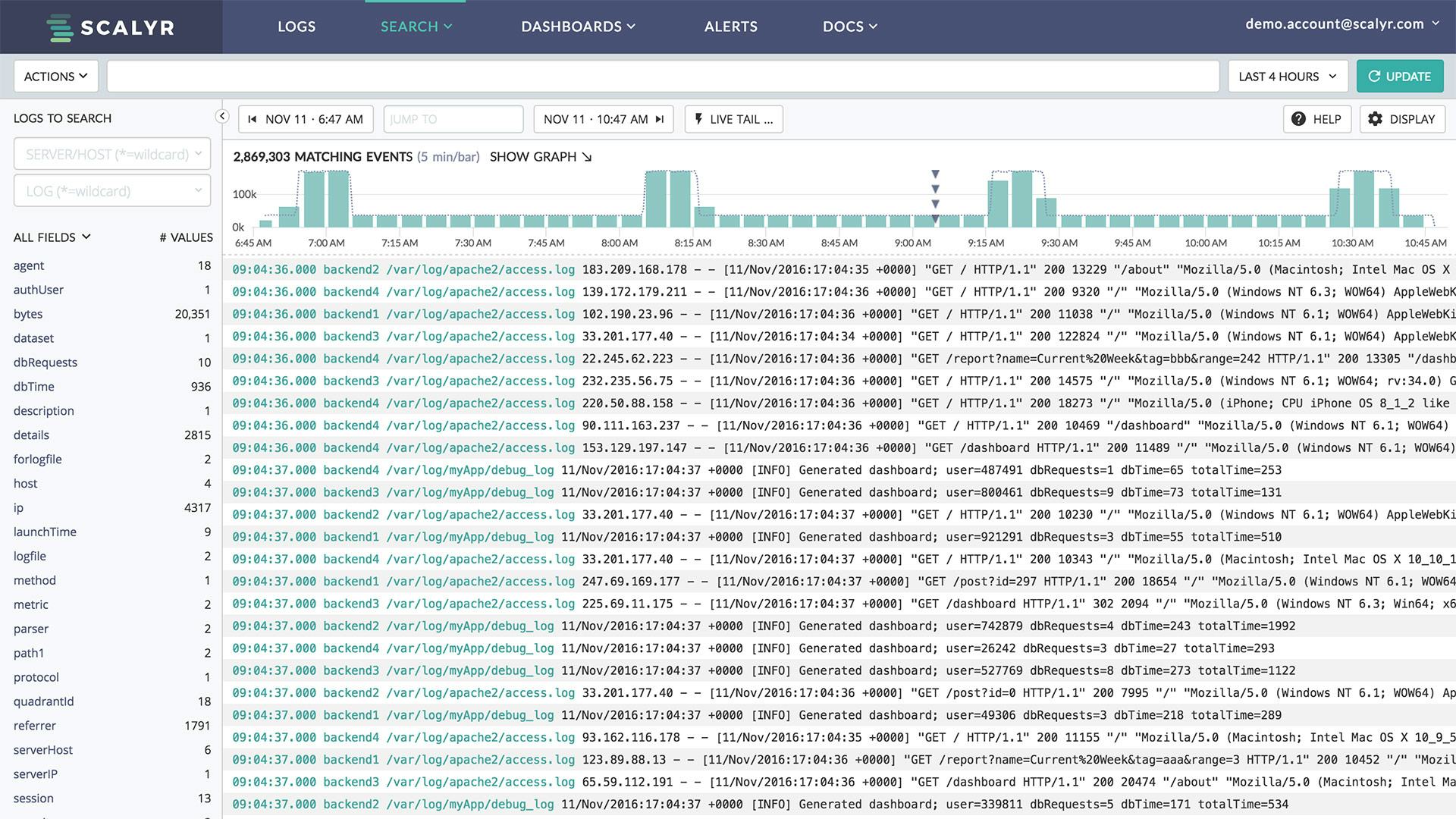Open the Actions dropdown
Viewport: 1456px width, 819px height.
(x=55, y=77)
